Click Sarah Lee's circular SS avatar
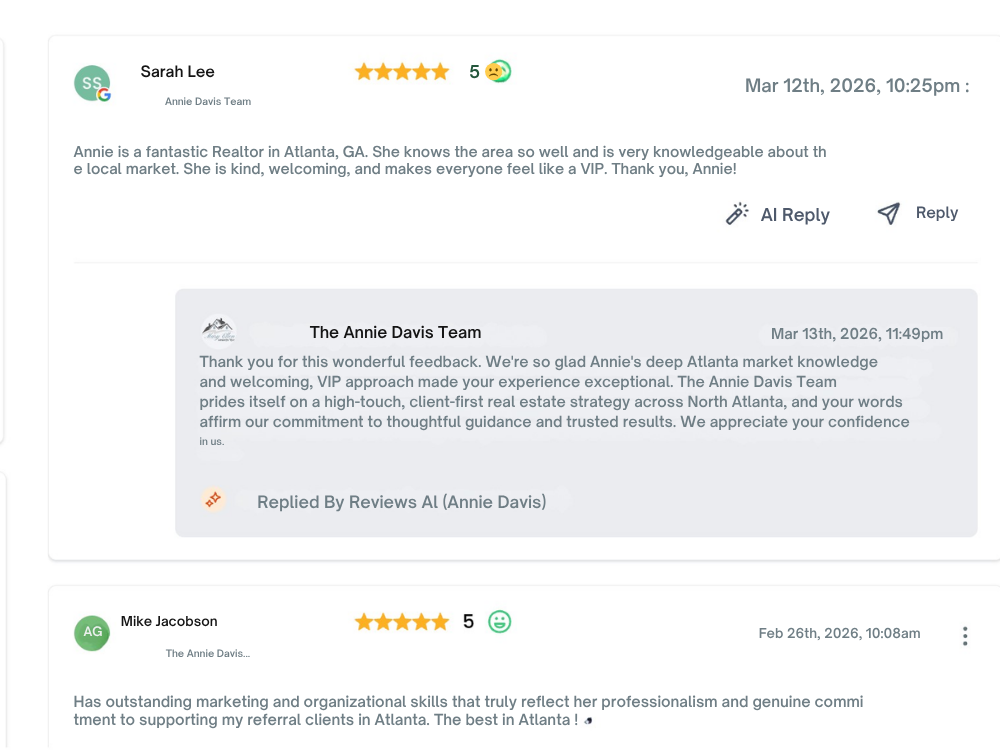The image size is (1000, 750). pyautogui.click(x=91, y=82)
